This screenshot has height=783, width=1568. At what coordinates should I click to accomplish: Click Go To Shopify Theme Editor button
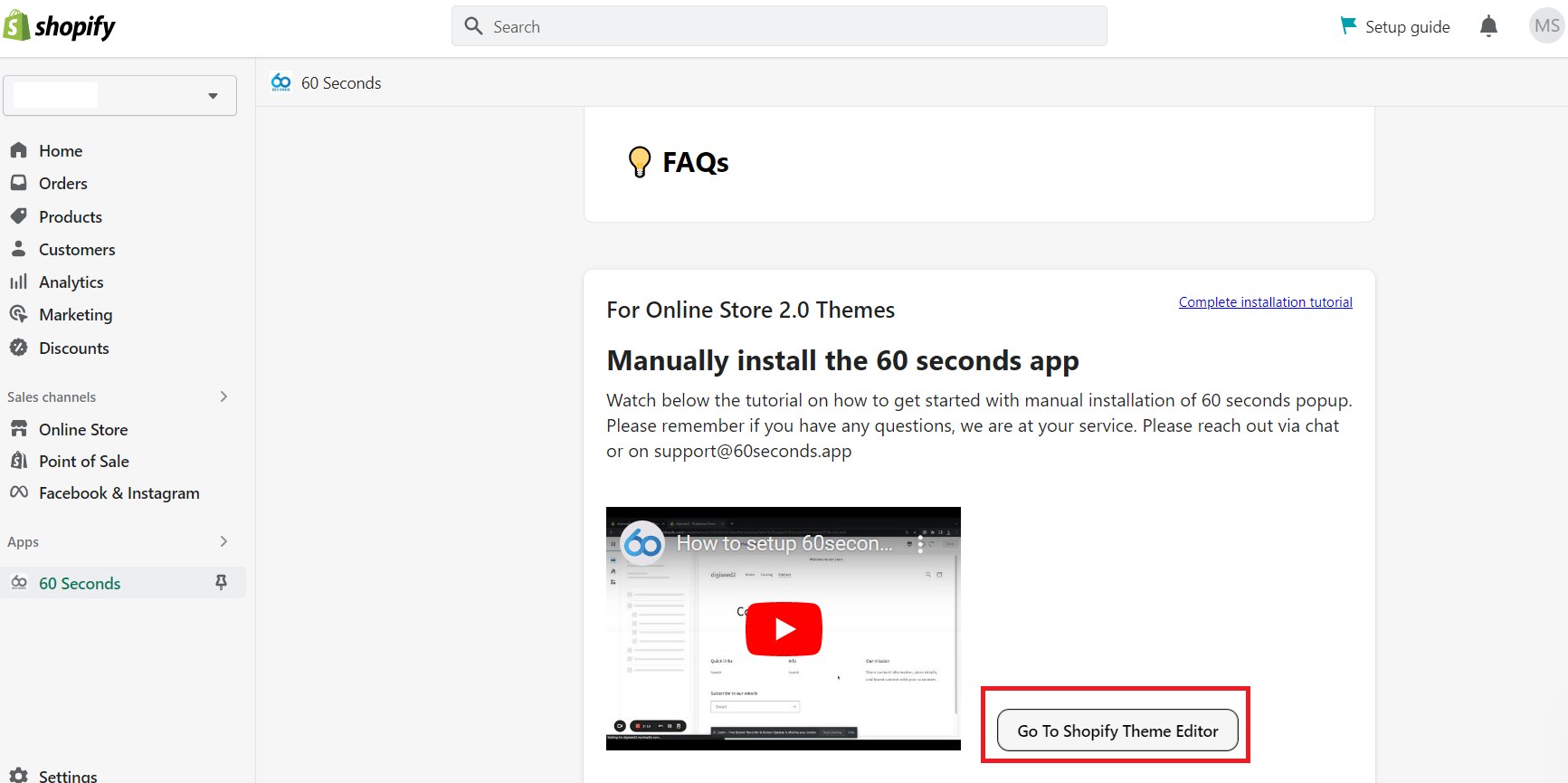pos(1117,730)
